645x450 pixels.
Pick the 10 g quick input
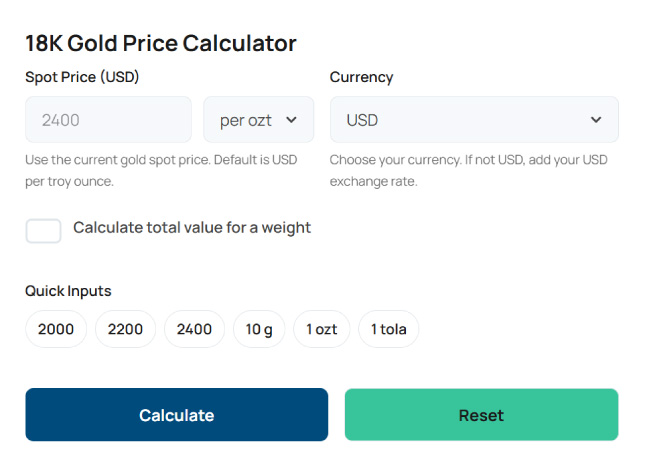(259, 329)
